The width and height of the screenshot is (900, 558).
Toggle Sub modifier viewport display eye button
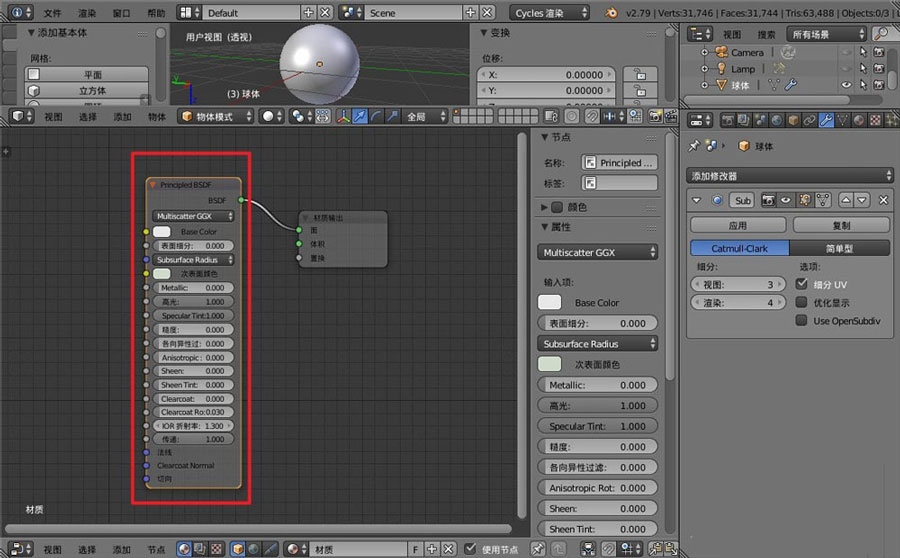click(786, 200)
